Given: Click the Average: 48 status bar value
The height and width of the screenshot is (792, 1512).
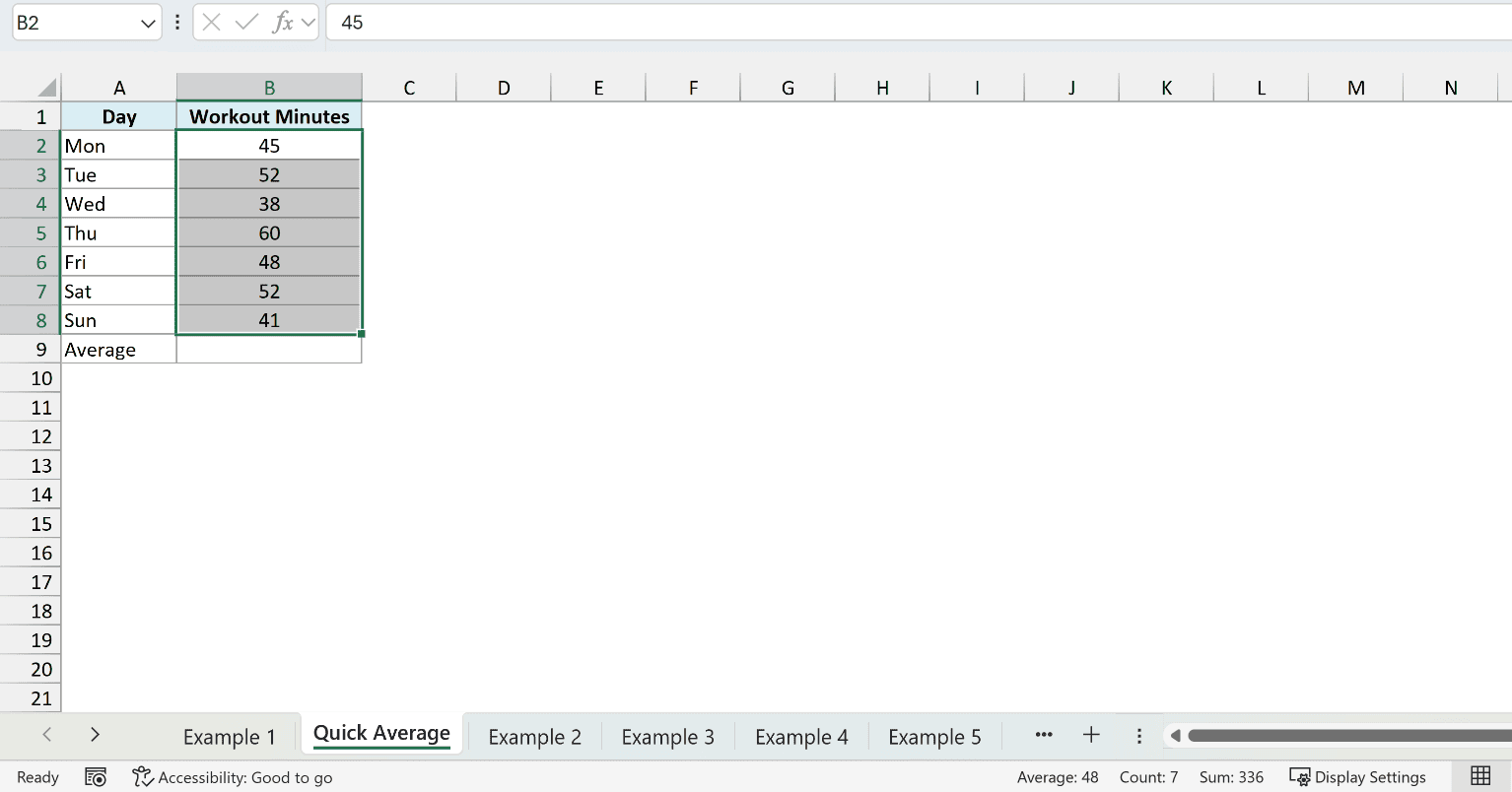Looking at the screenshot, I should (1058, 777).
